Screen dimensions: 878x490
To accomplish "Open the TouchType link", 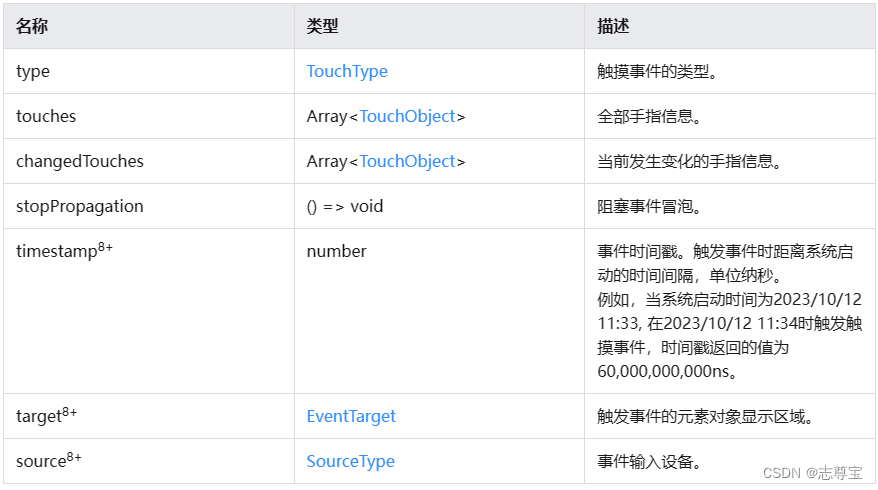I will click(347, 72).
